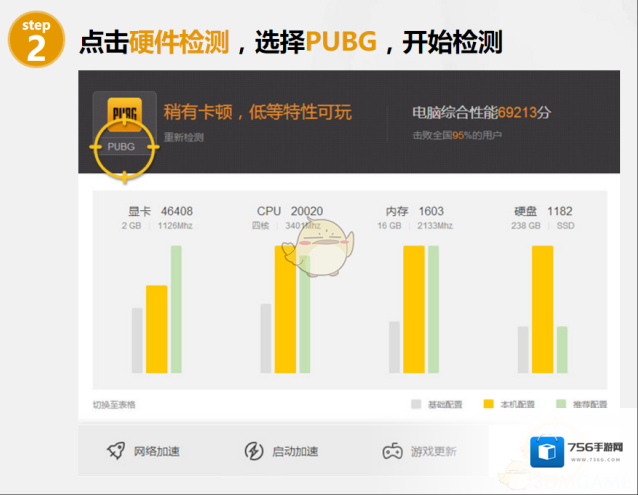
Task: Click the yellow bar in the 内存 chart
Action: click(x=414, y=309)
